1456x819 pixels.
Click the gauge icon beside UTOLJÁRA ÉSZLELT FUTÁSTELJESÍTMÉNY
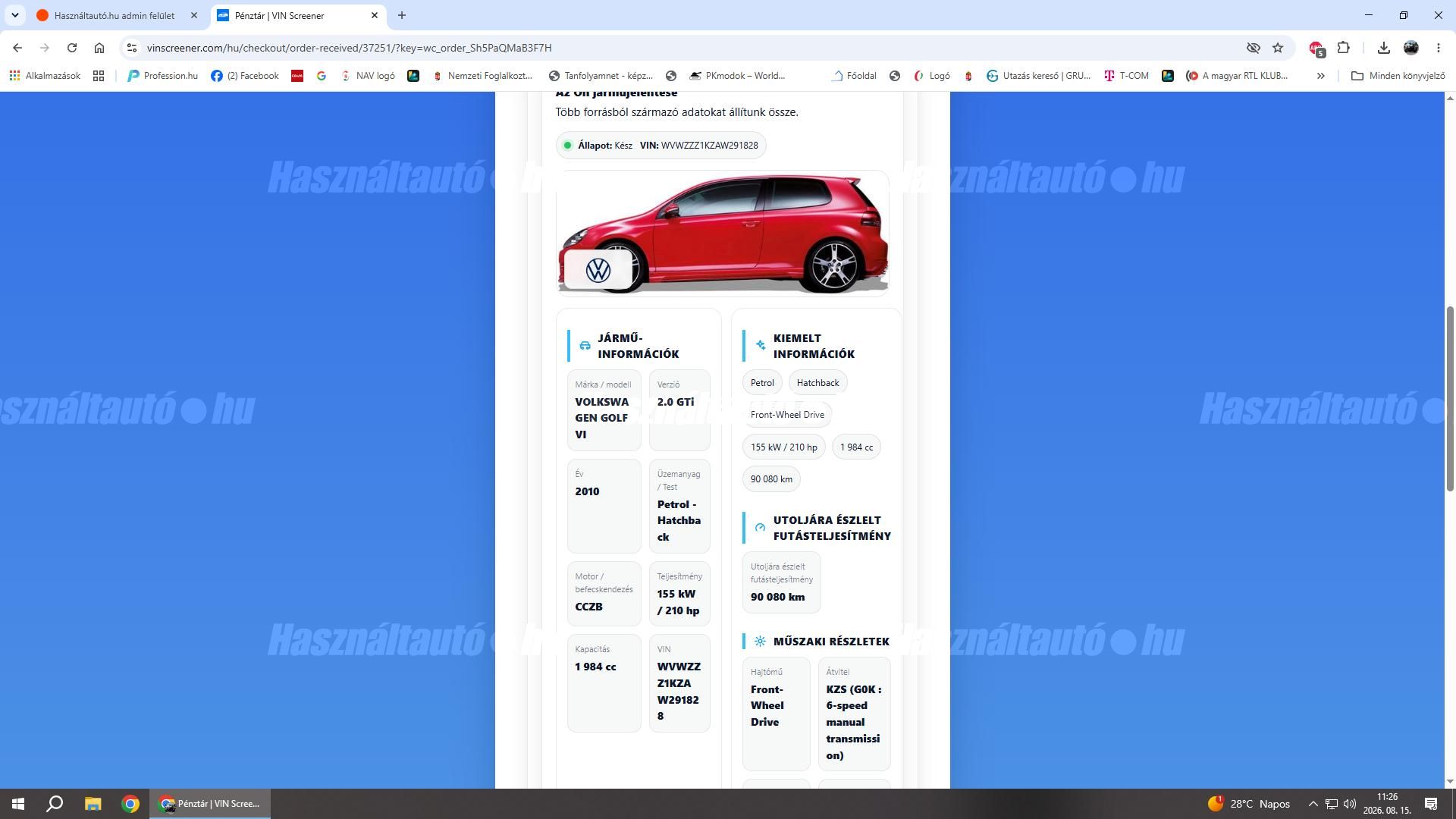760,528
